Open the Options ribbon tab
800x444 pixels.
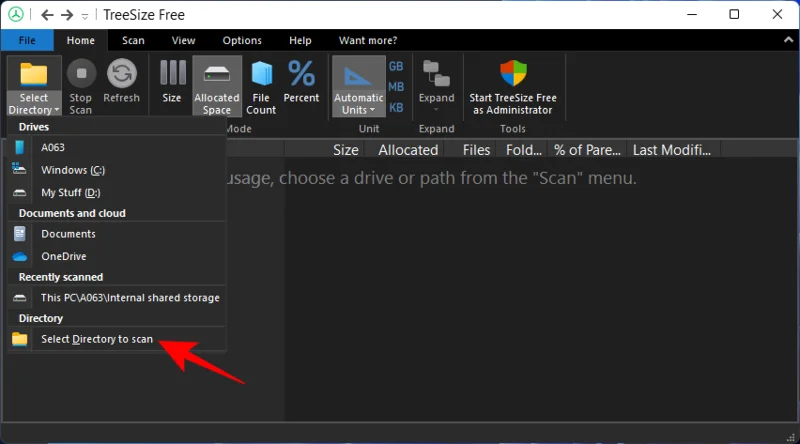pyautogui.click(x=242, y=40)
